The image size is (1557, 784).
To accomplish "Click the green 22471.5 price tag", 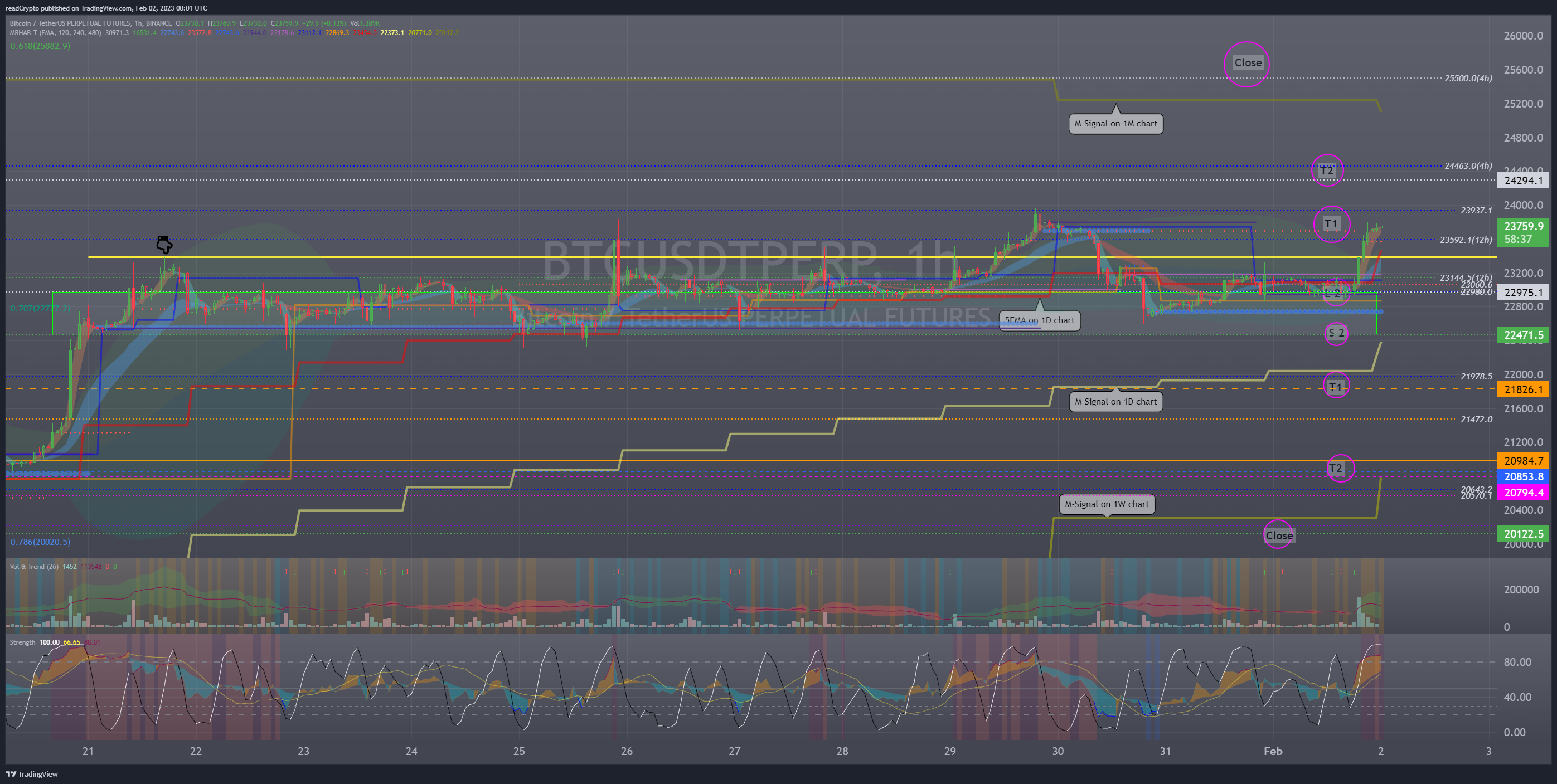I will click(x=1522, y=335).
